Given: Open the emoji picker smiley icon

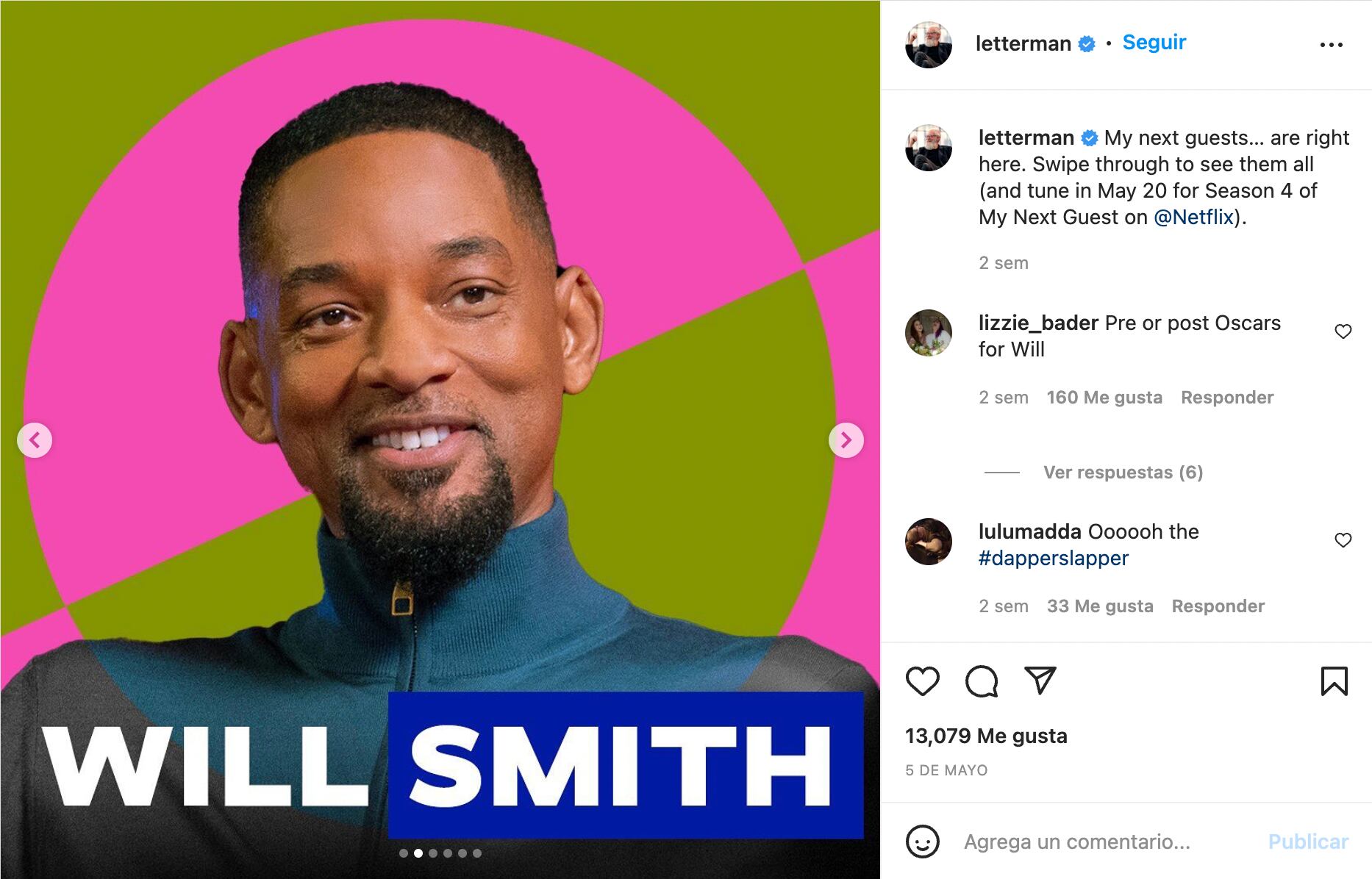Looking at the screenshot, I should pos(923,842).
